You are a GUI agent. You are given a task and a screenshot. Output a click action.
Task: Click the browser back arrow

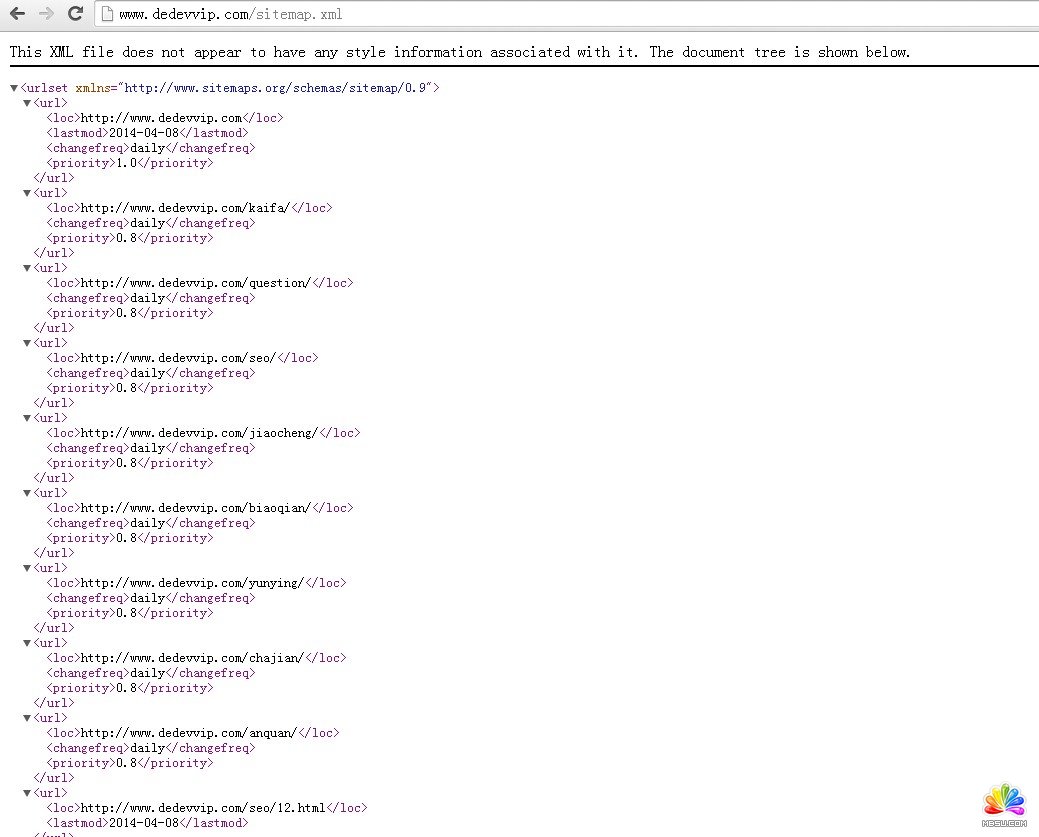coord(17,14)
